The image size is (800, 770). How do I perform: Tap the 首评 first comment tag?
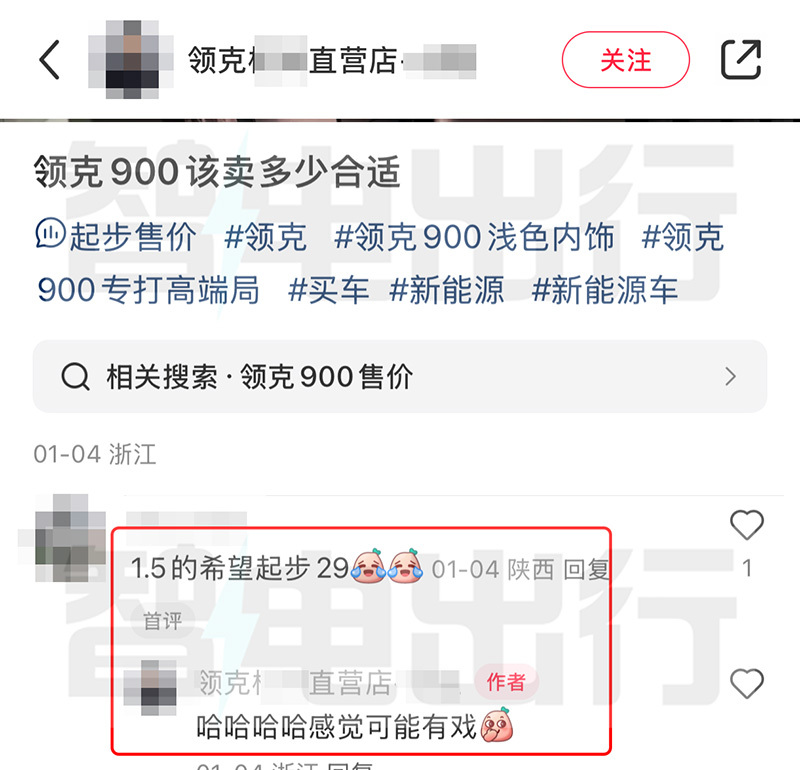pyautogui.click(x=162, y=621)
